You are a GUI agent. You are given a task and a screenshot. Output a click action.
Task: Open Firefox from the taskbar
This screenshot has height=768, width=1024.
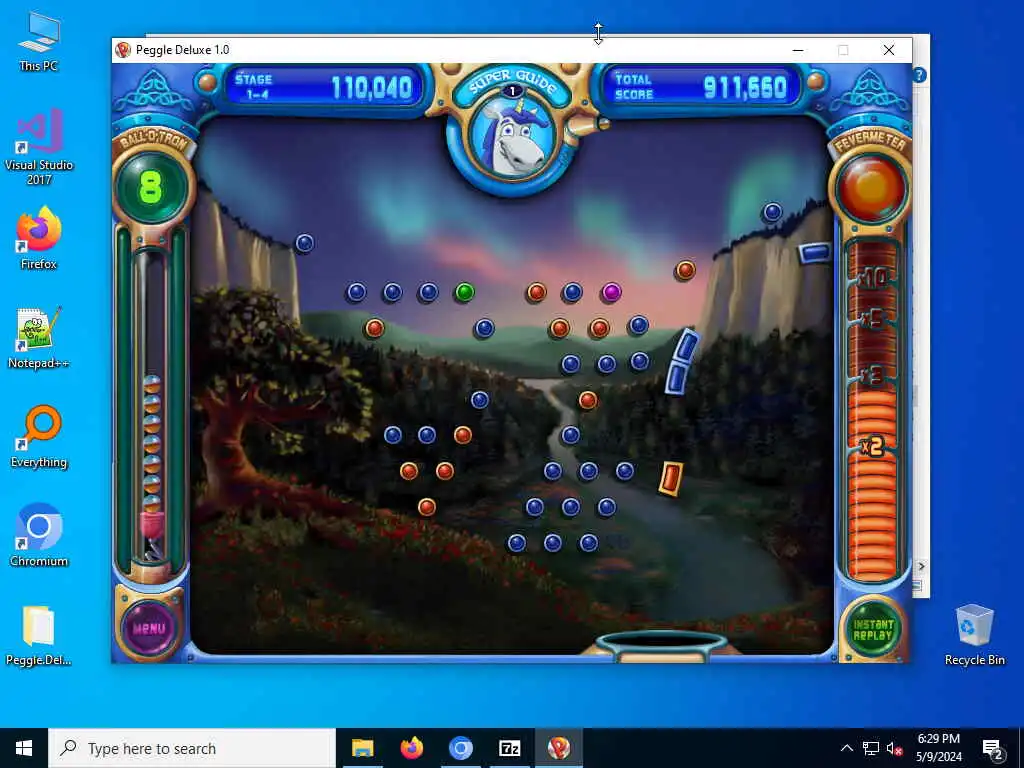point(411,748)
